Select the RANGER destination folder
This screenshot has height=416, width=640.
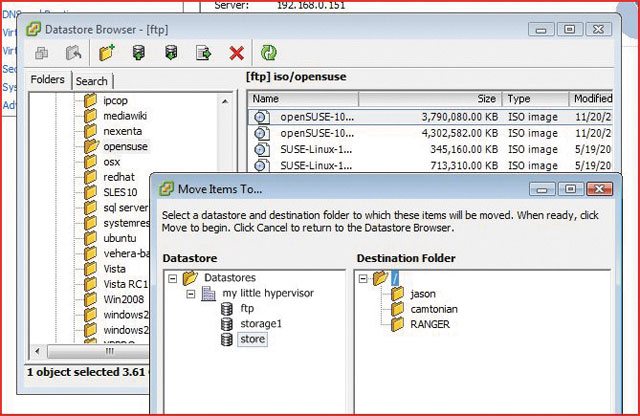point(430,325)
